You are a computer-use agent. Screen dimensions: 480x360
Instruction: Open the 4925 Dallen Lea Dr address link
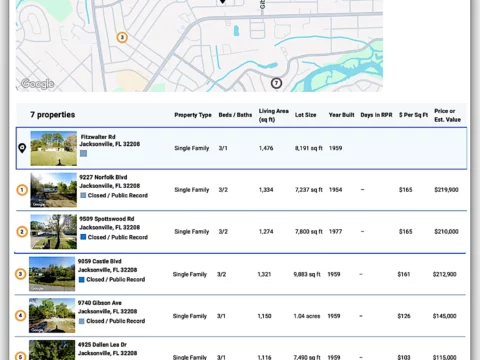point(108,349)
